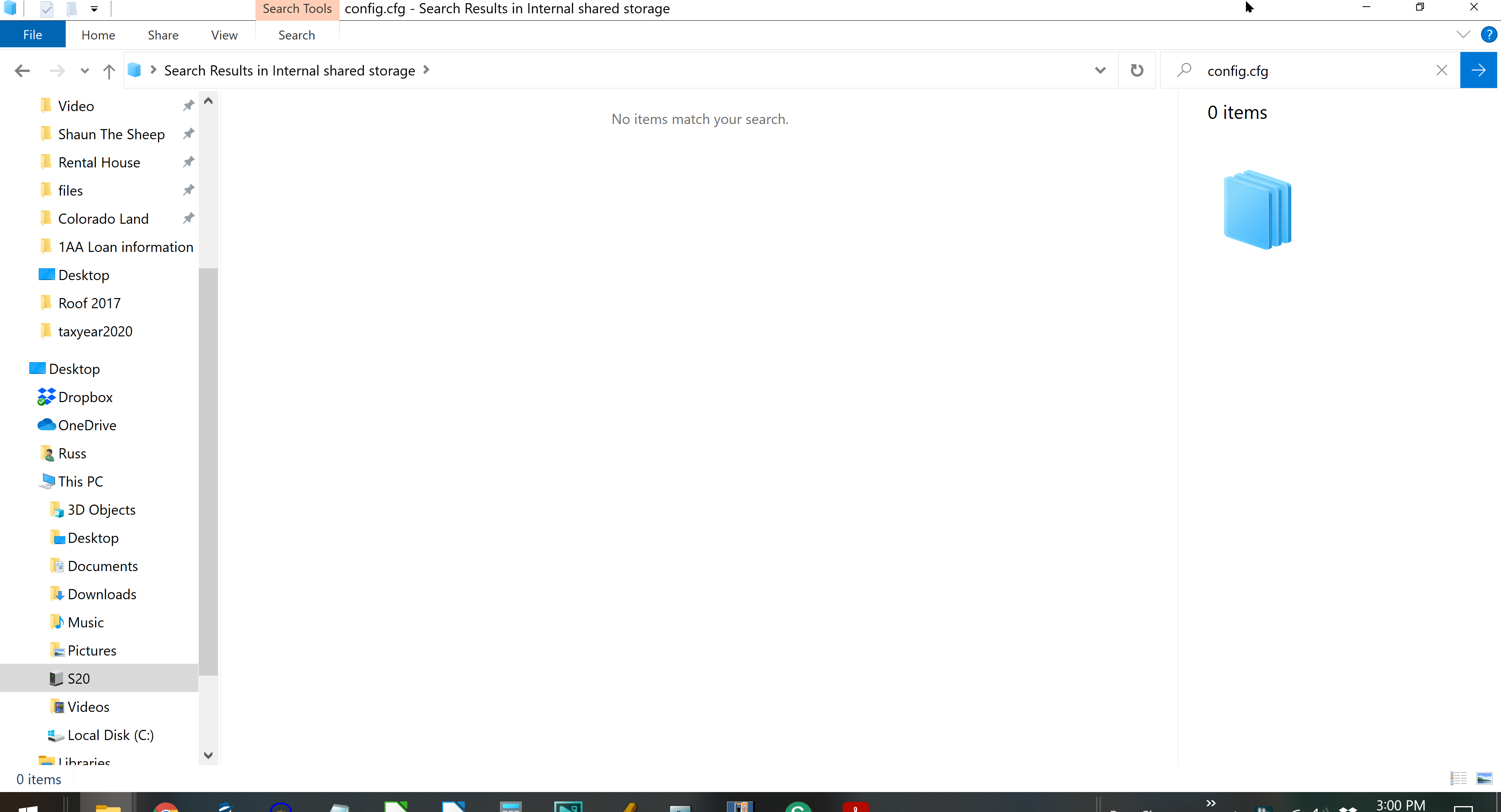Click the Up directory arrow
The height and width of the screenshot is (812, 1501).
[108, 70]
